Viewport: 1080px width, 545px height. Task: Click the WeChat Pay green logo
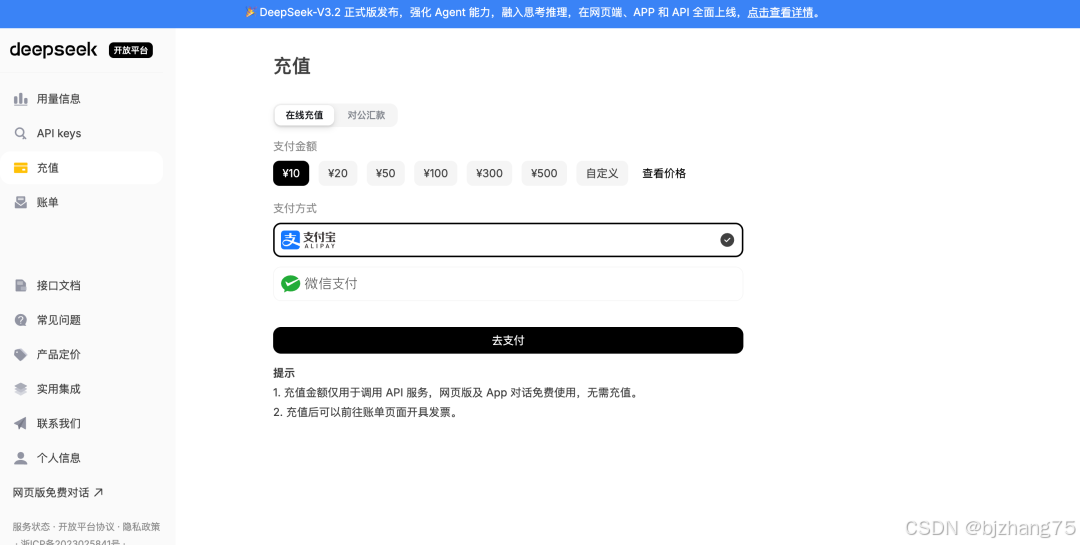291,284
